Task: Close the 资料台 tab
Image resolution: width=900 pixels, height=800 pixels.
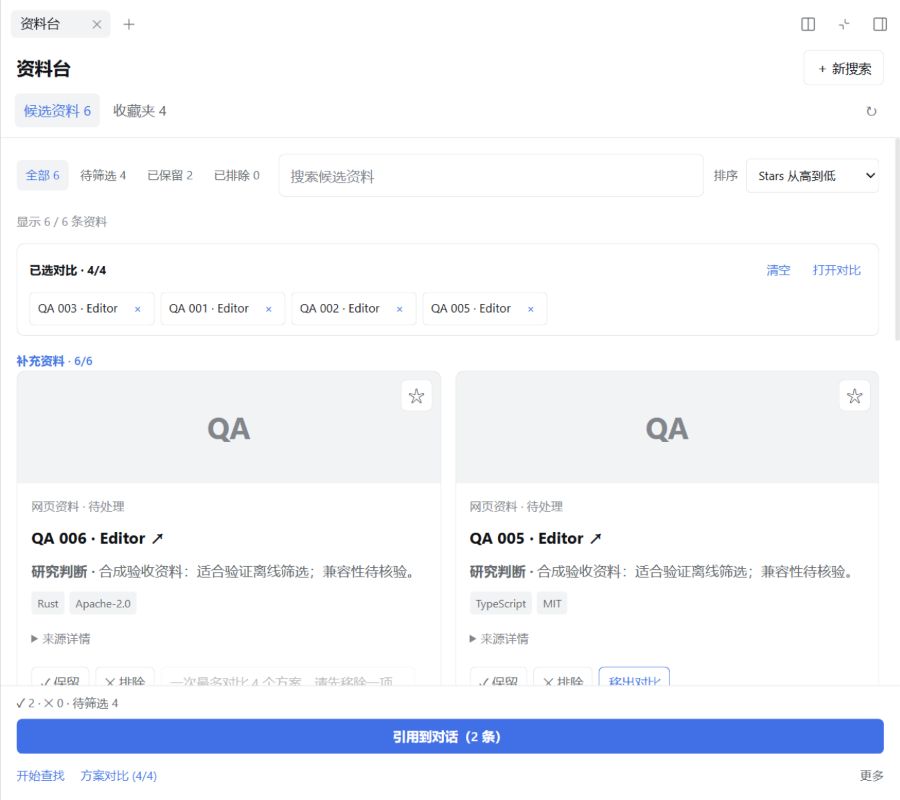Action: (x=96, y=24)
